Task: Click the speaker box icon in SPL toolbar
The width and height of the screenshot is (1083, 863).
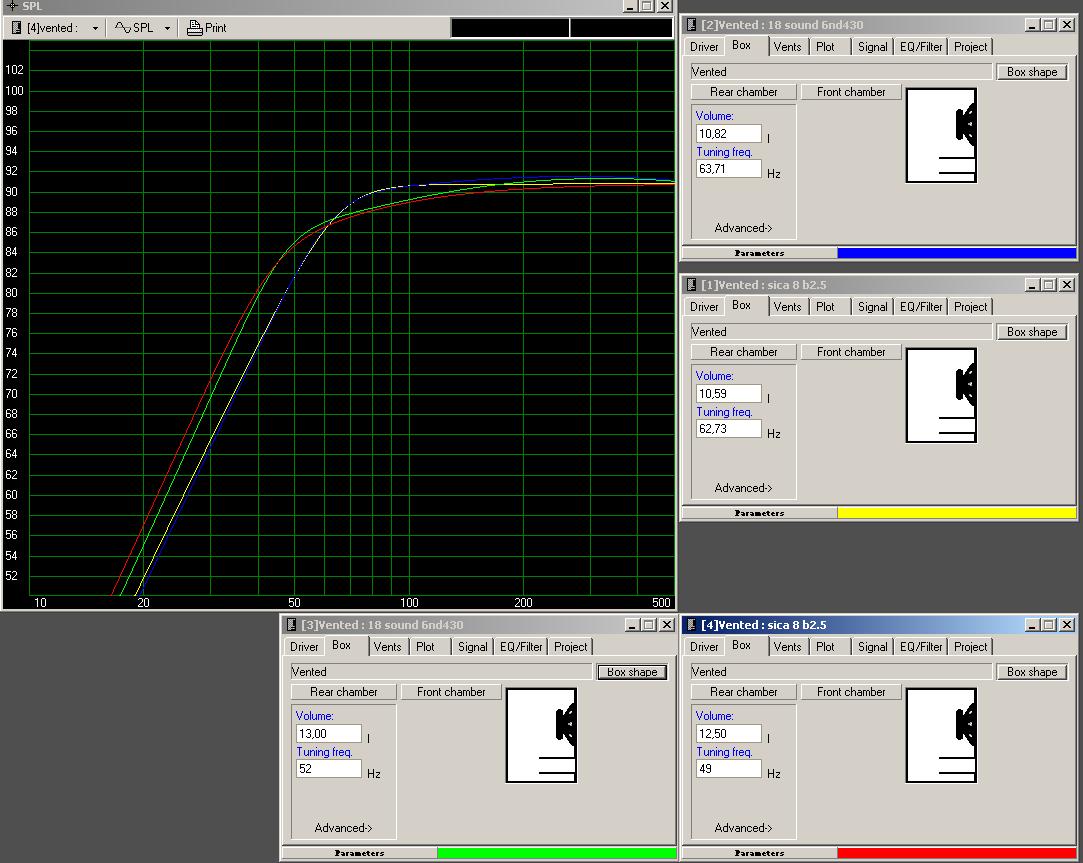Action: click(x=17, y=28)
